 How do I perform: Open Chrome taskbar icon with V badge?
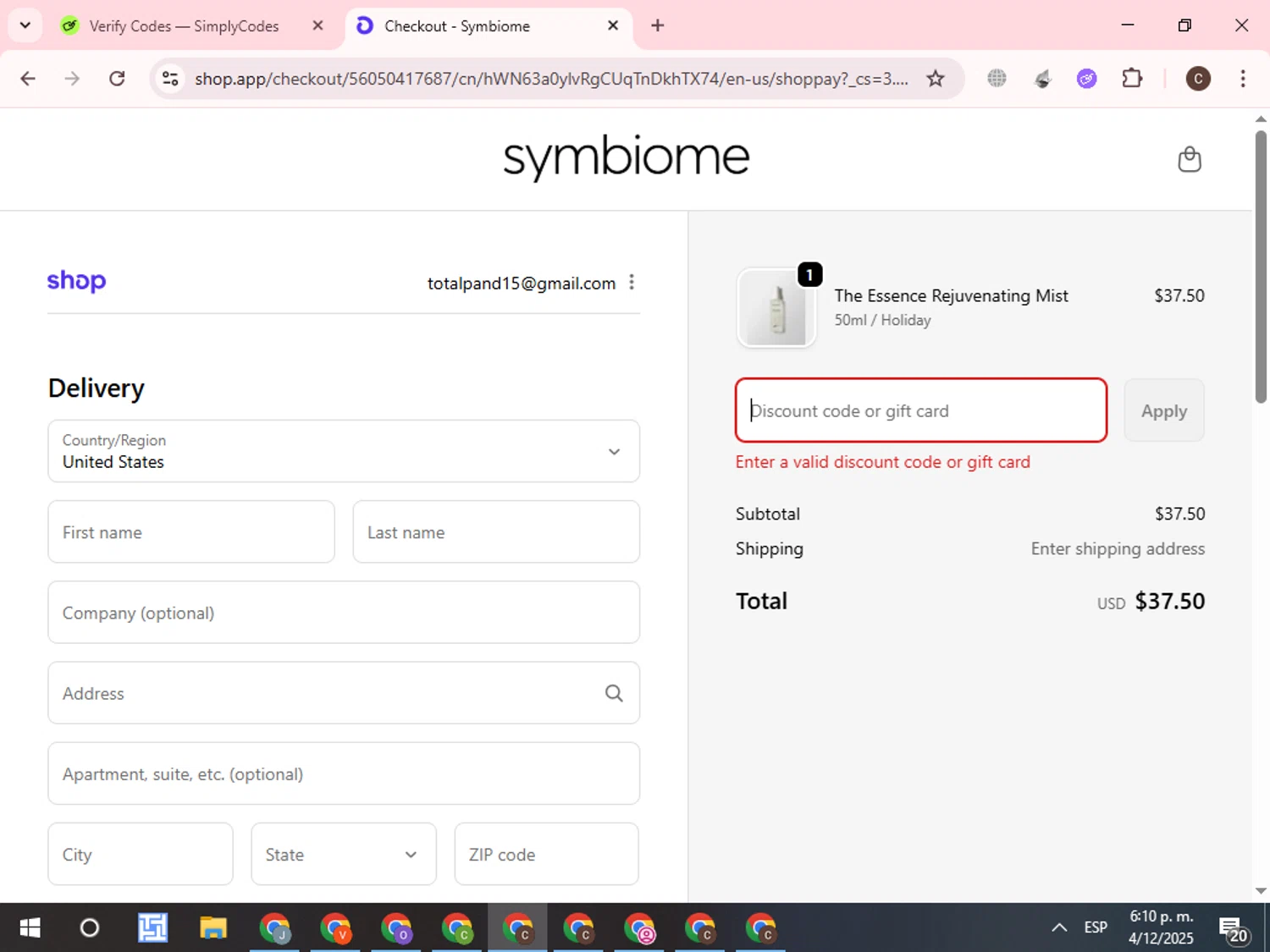(x=336, y=928)
